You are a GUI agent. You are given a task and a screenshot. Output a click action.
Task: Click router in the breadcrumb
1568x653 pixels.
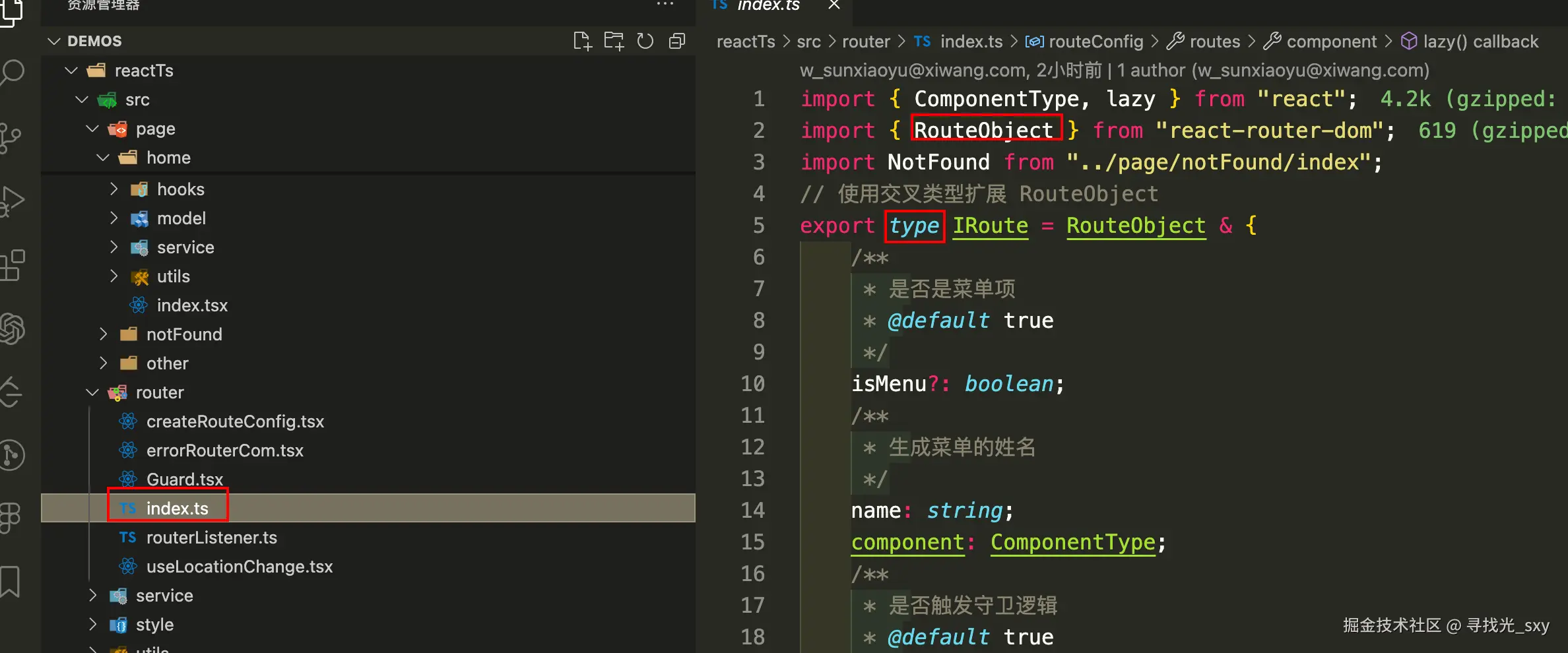click(866, 42)
